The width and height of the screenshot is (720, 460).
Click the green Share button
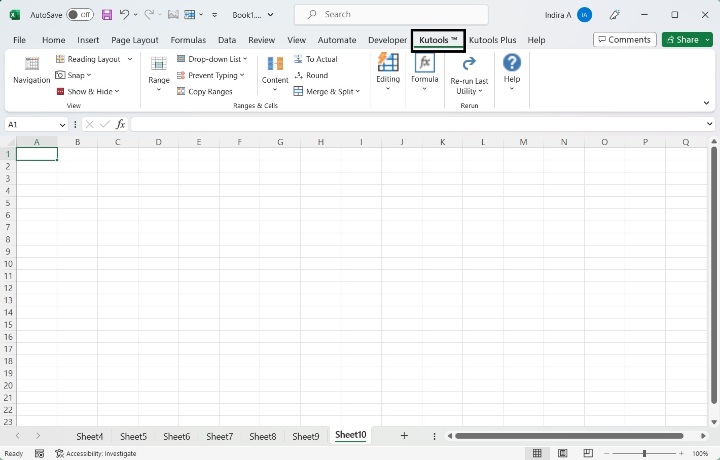(x=687, y=40)
